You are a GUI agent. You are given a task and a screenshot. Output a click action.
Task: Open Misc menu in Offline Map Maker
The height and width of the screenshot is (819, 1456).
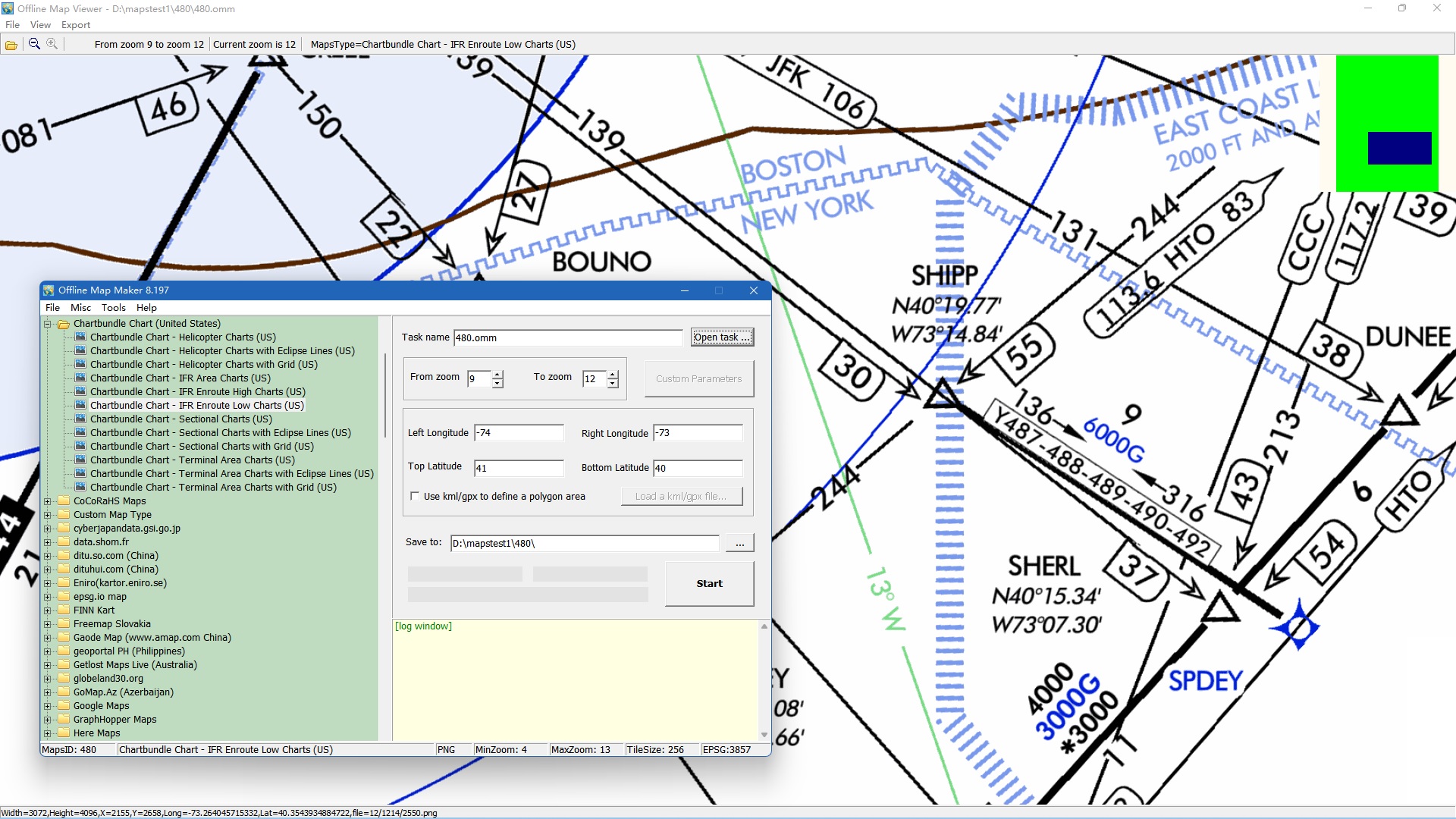80,308
